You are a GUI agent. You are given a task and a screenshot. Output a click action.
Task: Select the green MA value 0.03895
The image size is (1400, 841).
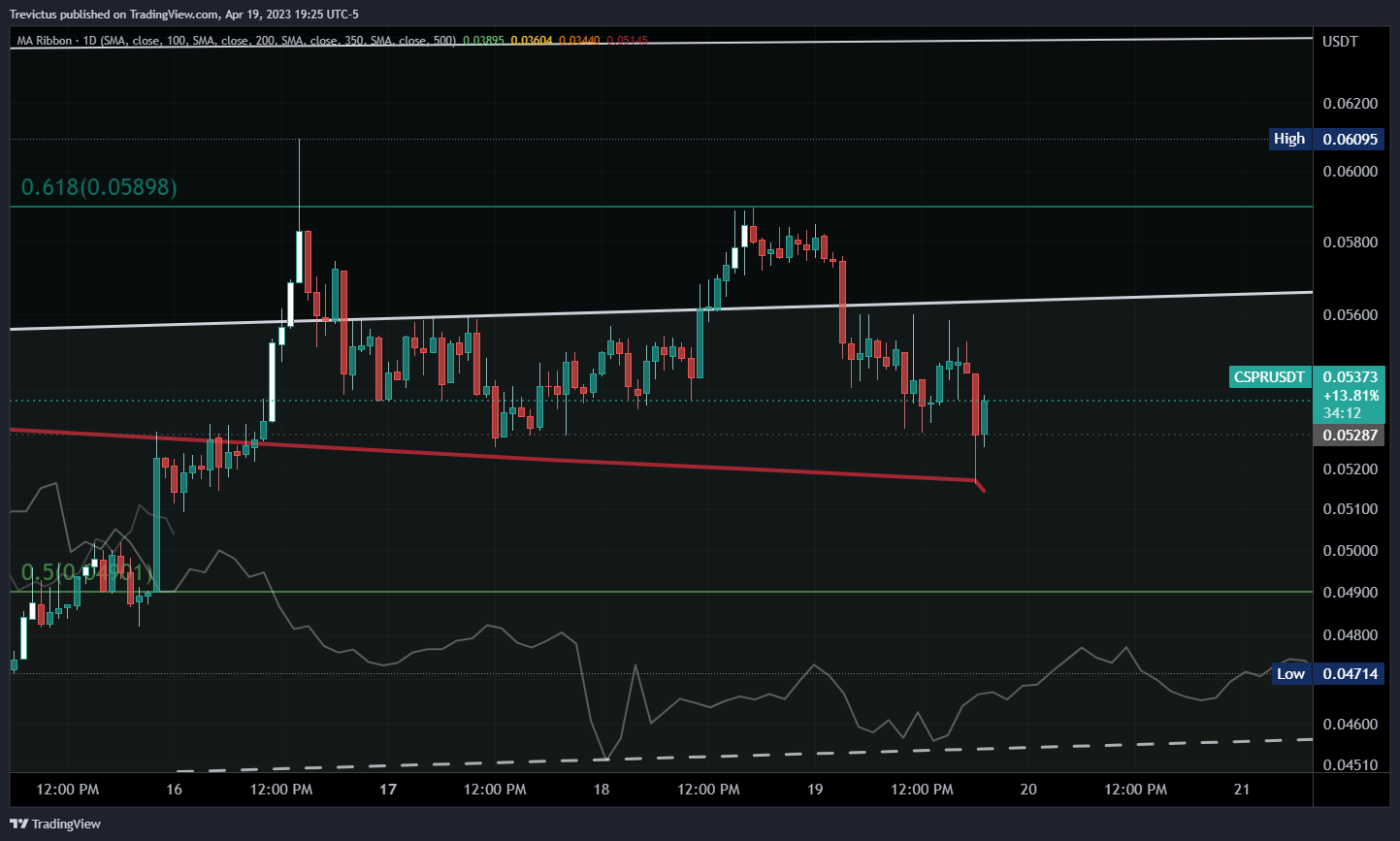(x=483, y=41)
